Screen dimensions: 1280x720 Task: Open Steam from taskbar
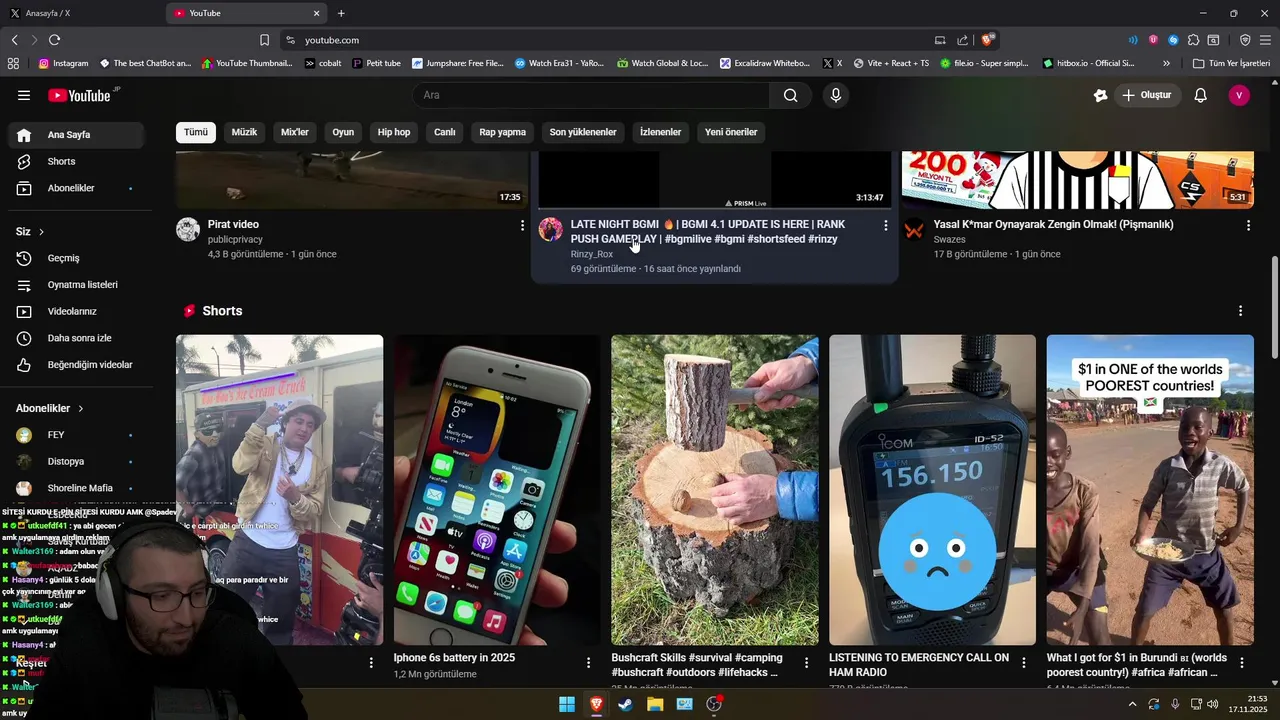point(626,704)
